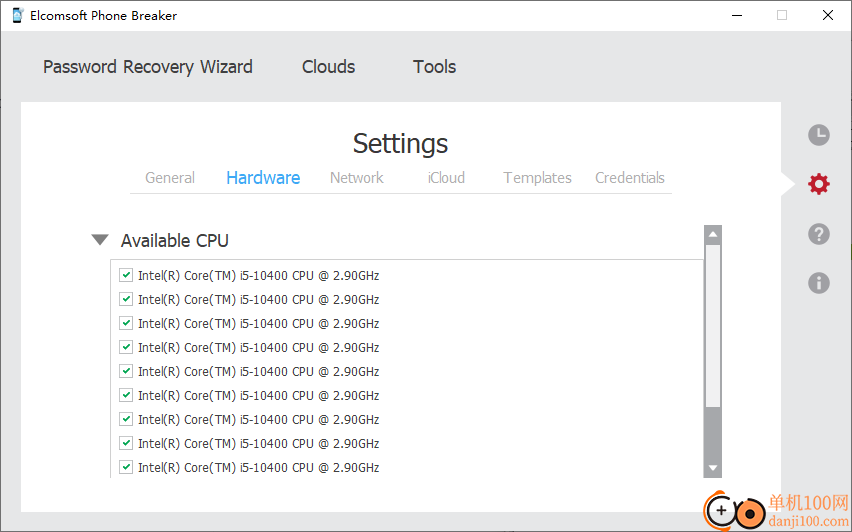852x532 pixels.
Task: Open the history clock icon in sidebar
Action: (x=818, y=135)
